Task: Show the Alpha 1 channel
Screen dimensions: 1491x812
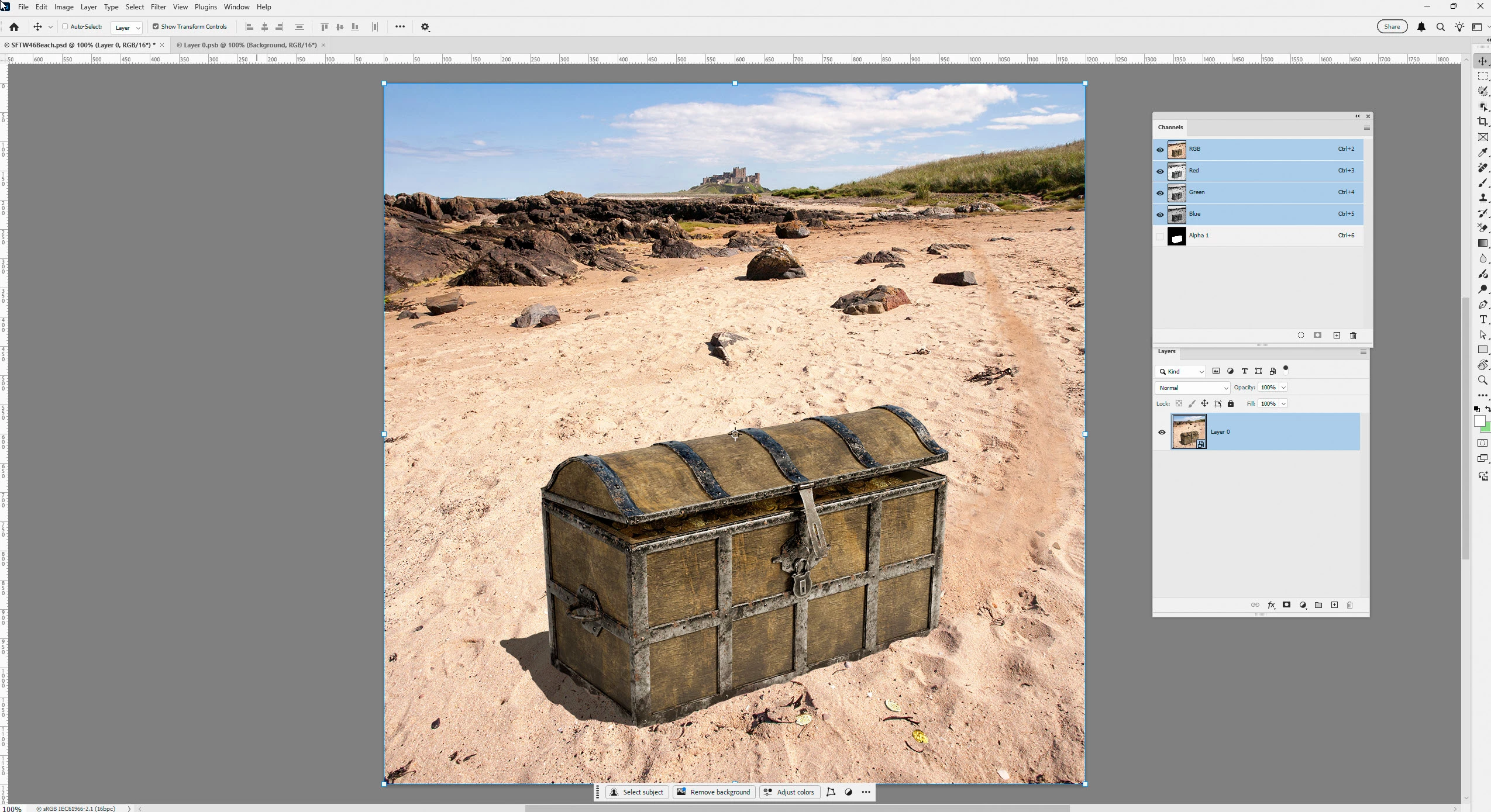Action: coord(1160,236)
